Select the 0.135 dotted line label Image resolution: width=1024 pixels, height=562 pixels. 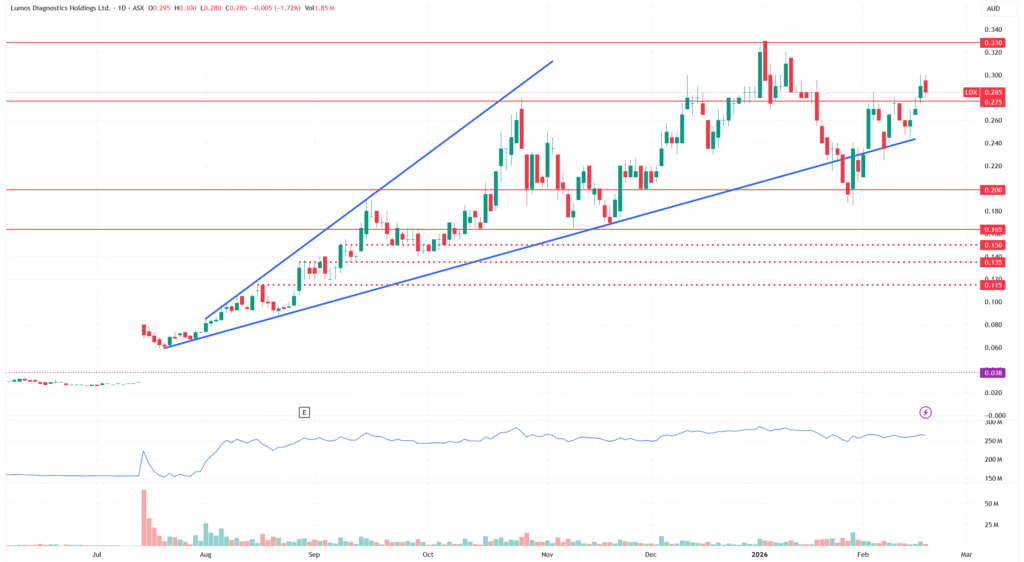click(x=993, y=262)
